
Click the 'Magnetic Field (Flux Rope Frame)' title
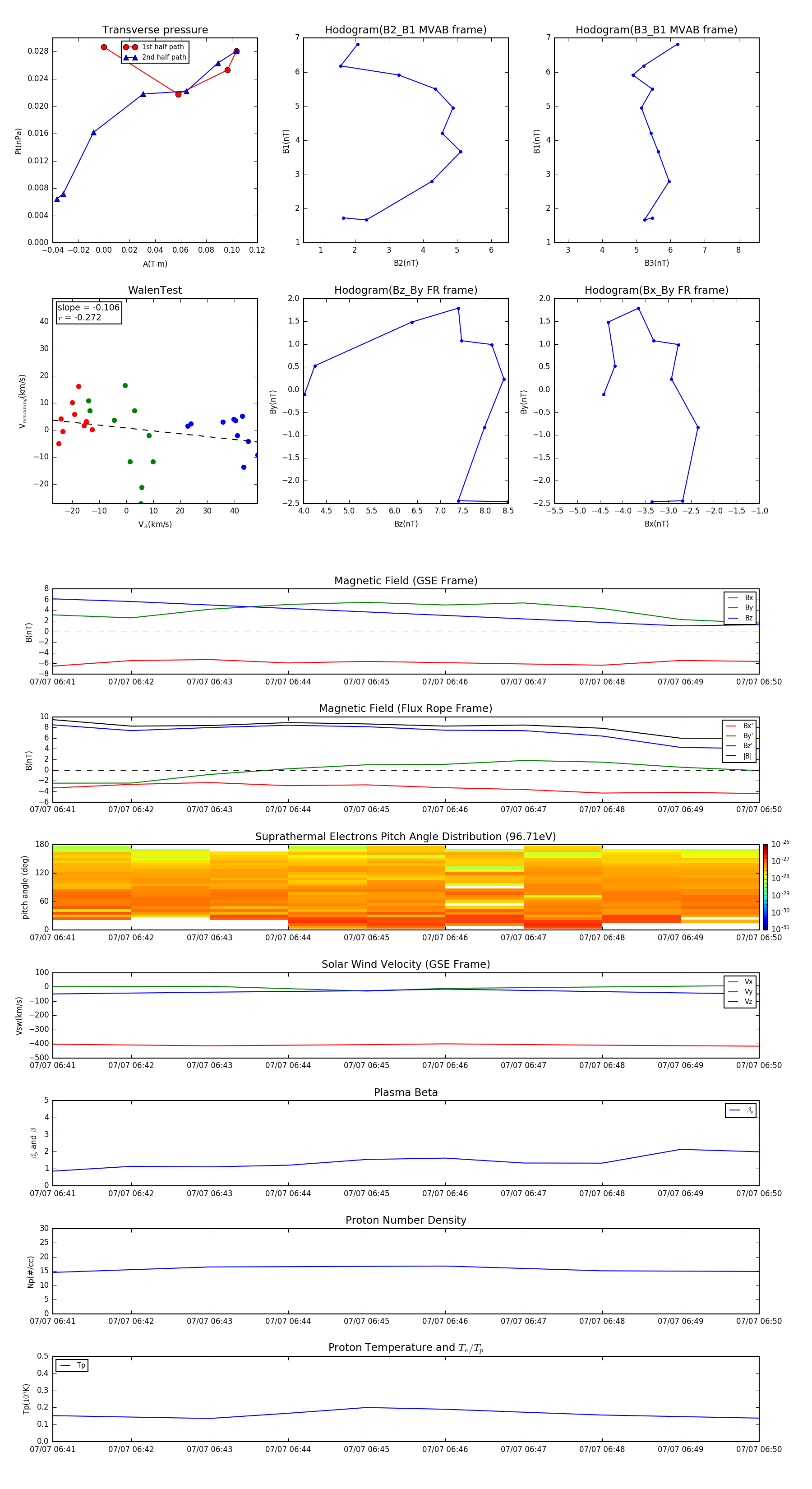pos(406,709)
